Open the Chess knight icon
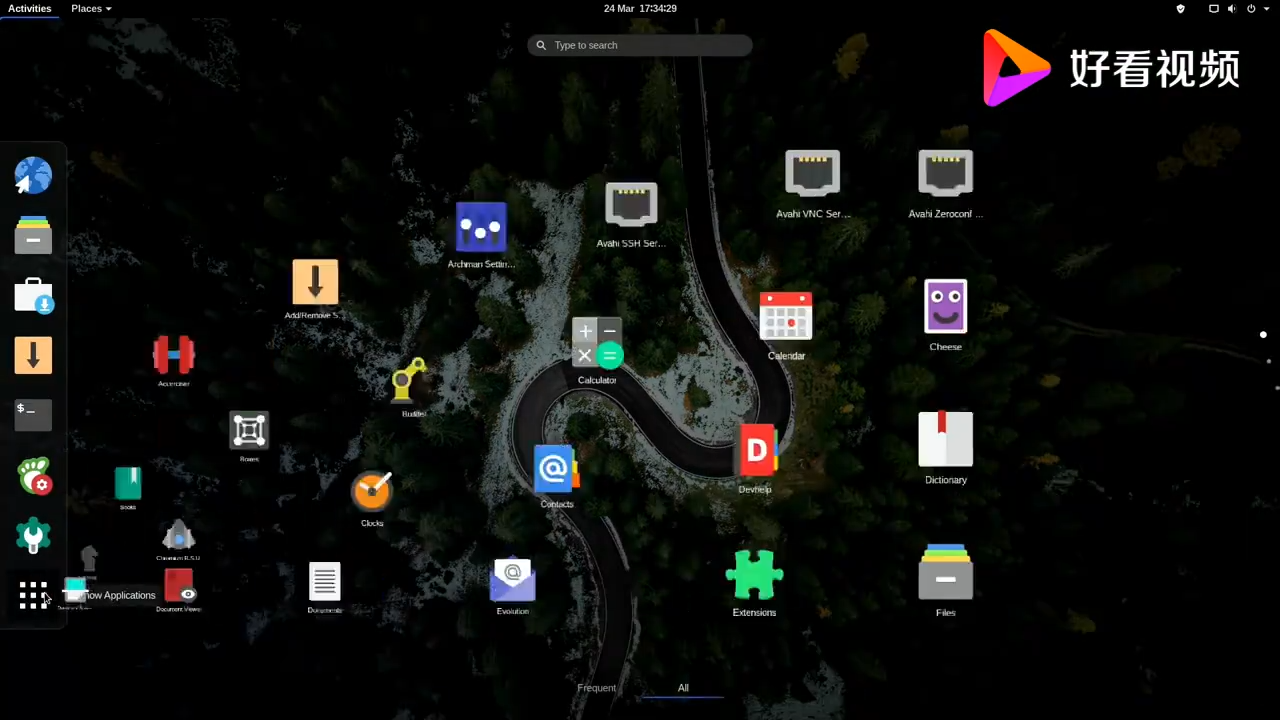 tap(89, 558)
